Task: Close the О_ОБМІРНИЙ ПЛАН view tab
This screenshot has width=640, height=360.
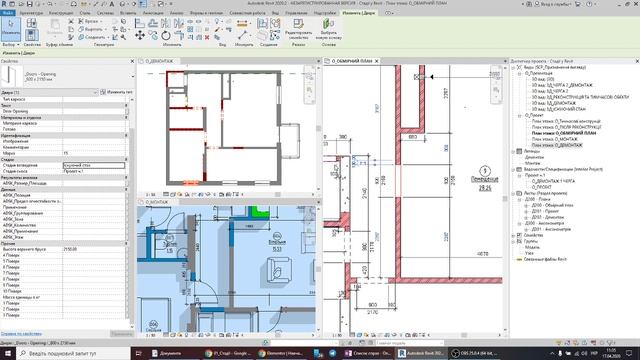Action: [x=377, y=61]
